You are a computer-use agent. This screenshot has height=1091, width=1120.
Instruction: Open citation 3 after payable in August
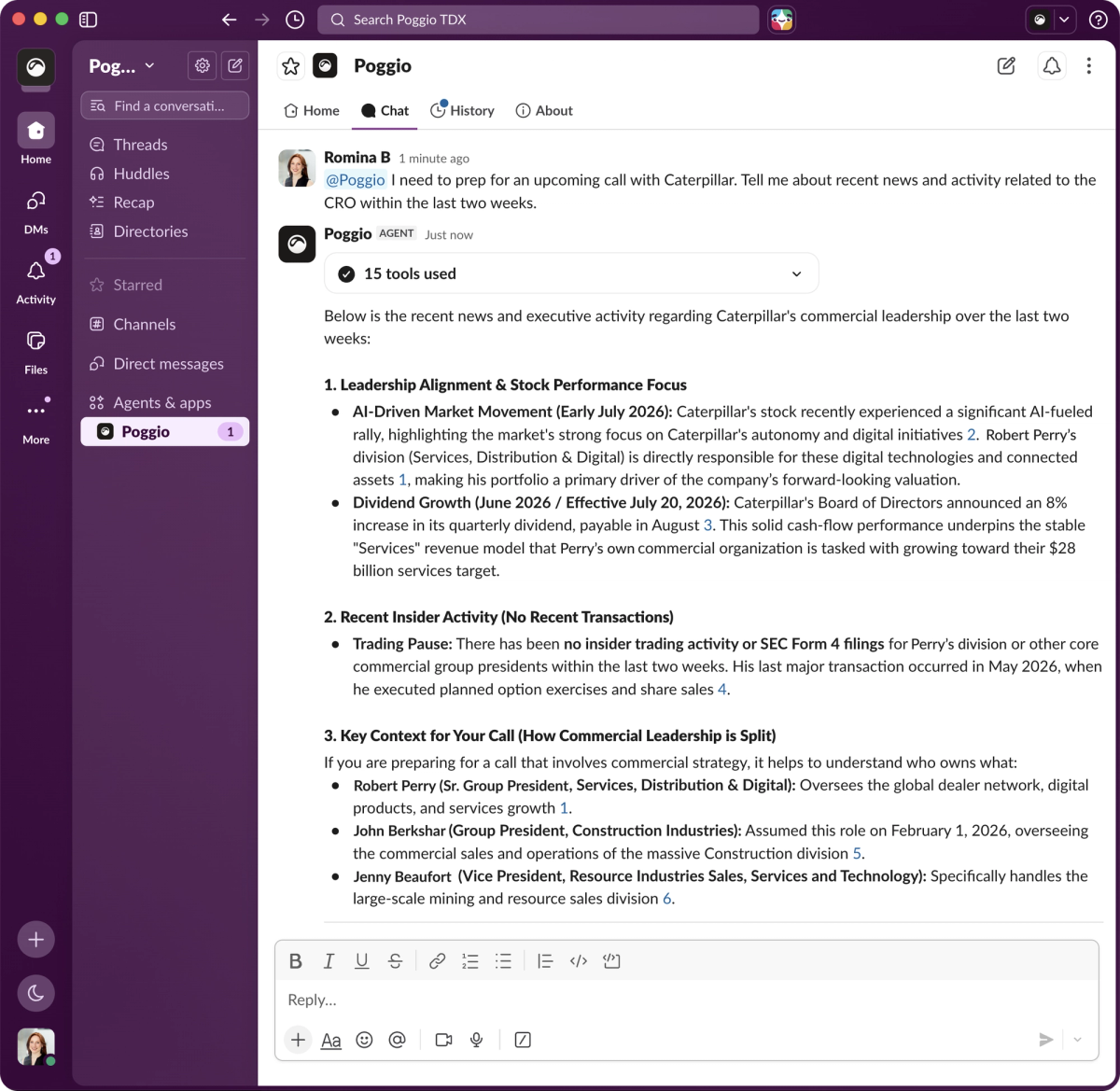click(x=707, y=525)
